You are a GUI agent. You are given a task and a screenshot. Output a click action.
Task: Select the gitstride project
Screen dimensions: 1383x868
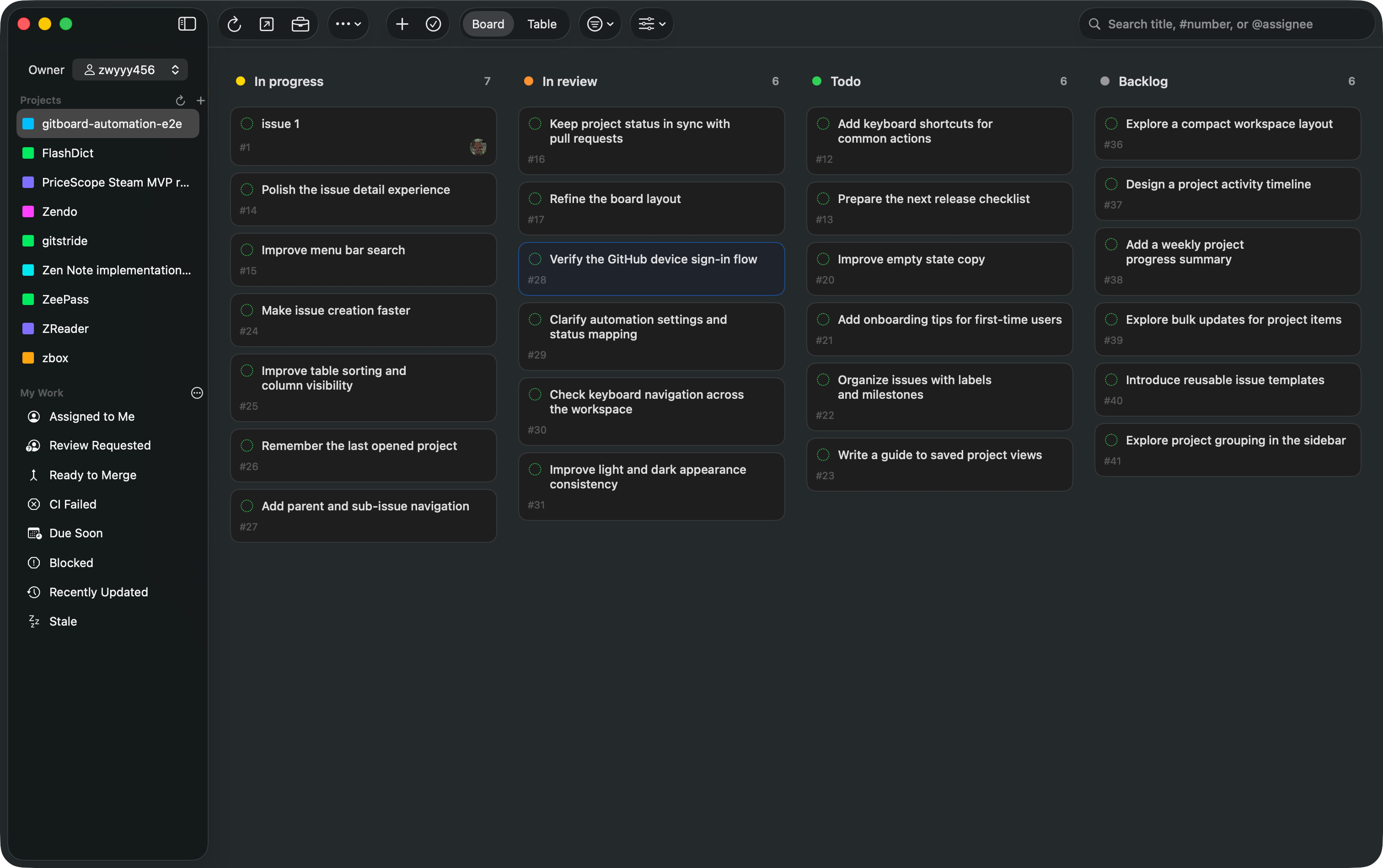108,241
